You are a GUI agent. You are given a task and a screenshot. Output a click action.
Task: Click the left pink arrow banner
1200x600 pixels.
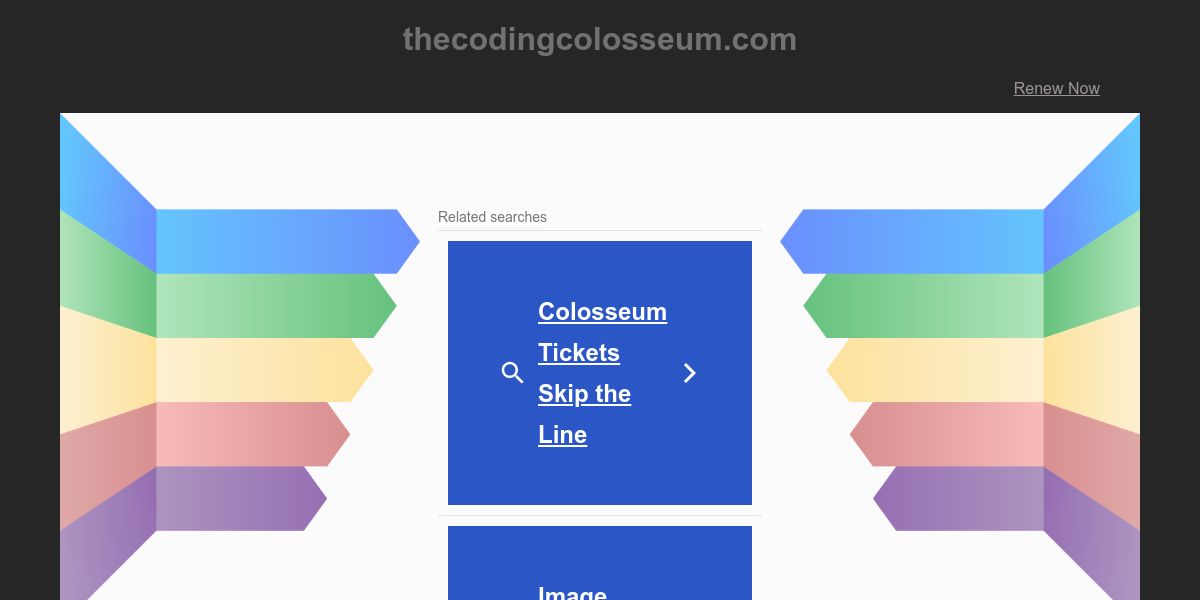coord(246,434)
